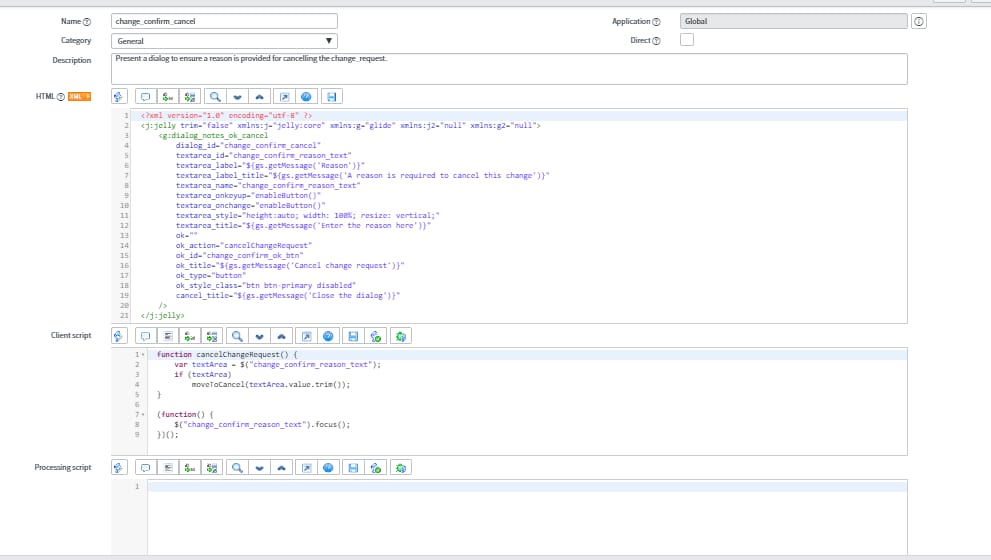991x560 pixels.
Task: Click ok_style_class line in HTML editor
Action: point(265,286)
